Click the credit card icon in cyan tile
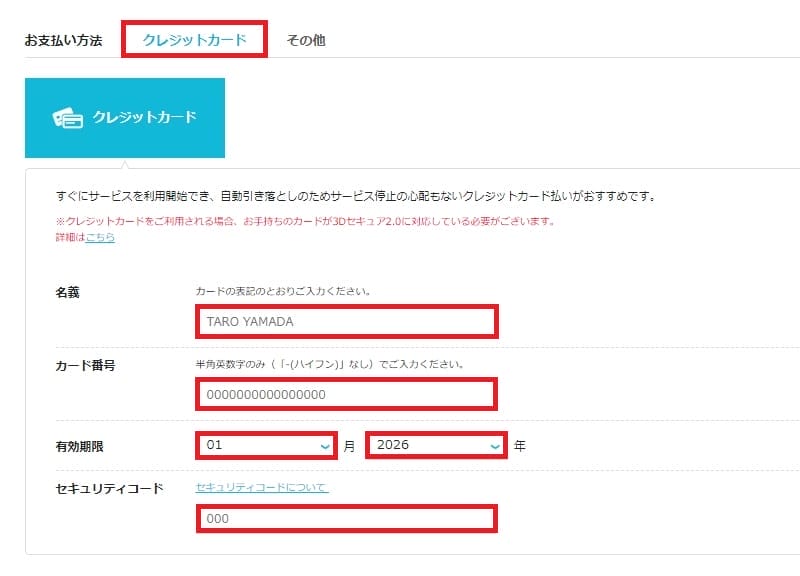This screenshot has width=800, height=576. point(68,118)
